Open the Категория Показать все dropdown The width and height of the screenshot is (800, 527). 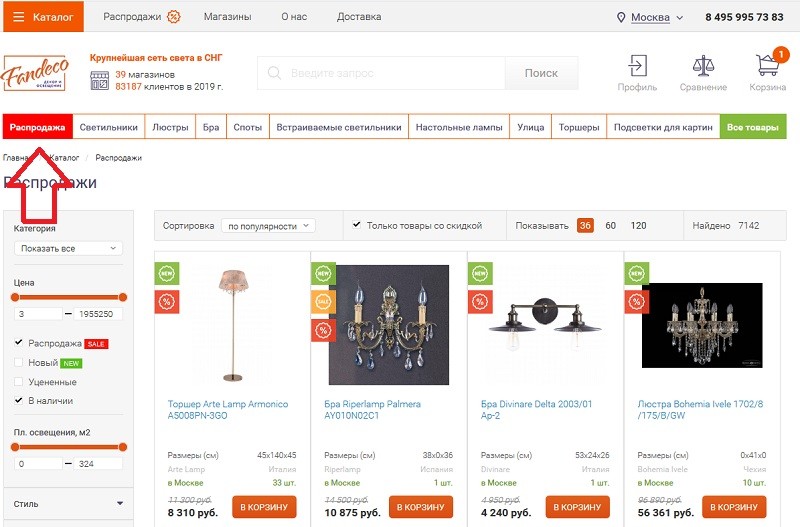click(x=68, y=248)
